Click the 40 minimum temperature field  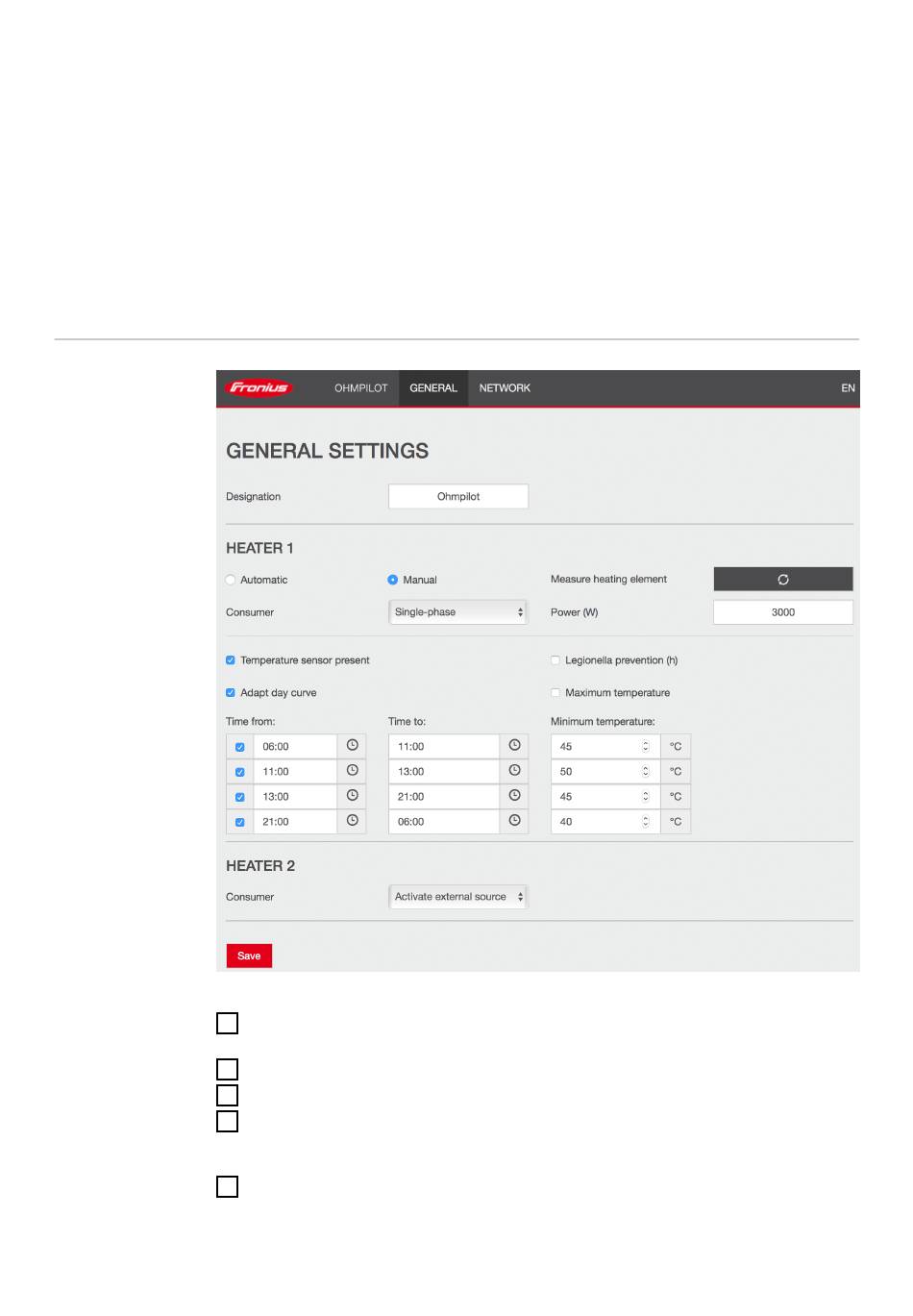point(605,821)
